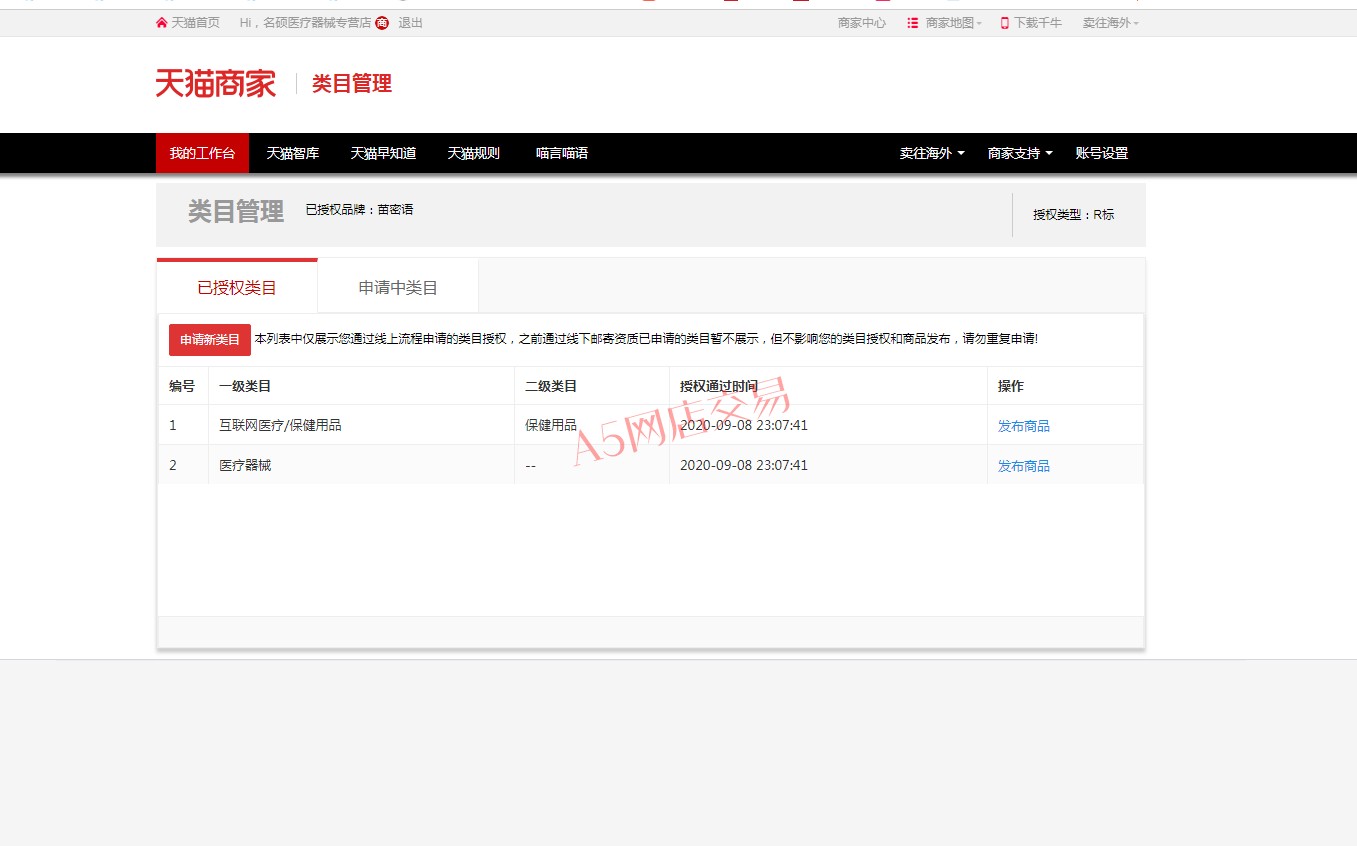Open 喵言喵语 menu item
1357x846 pixels.
pos(562,153)
